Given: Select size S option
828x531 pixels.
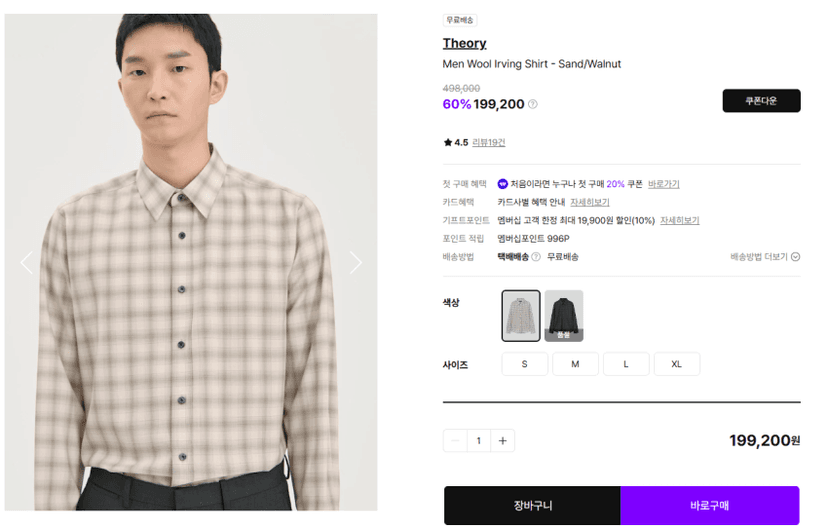Looking at the screenshot, I should pos(524,364).
